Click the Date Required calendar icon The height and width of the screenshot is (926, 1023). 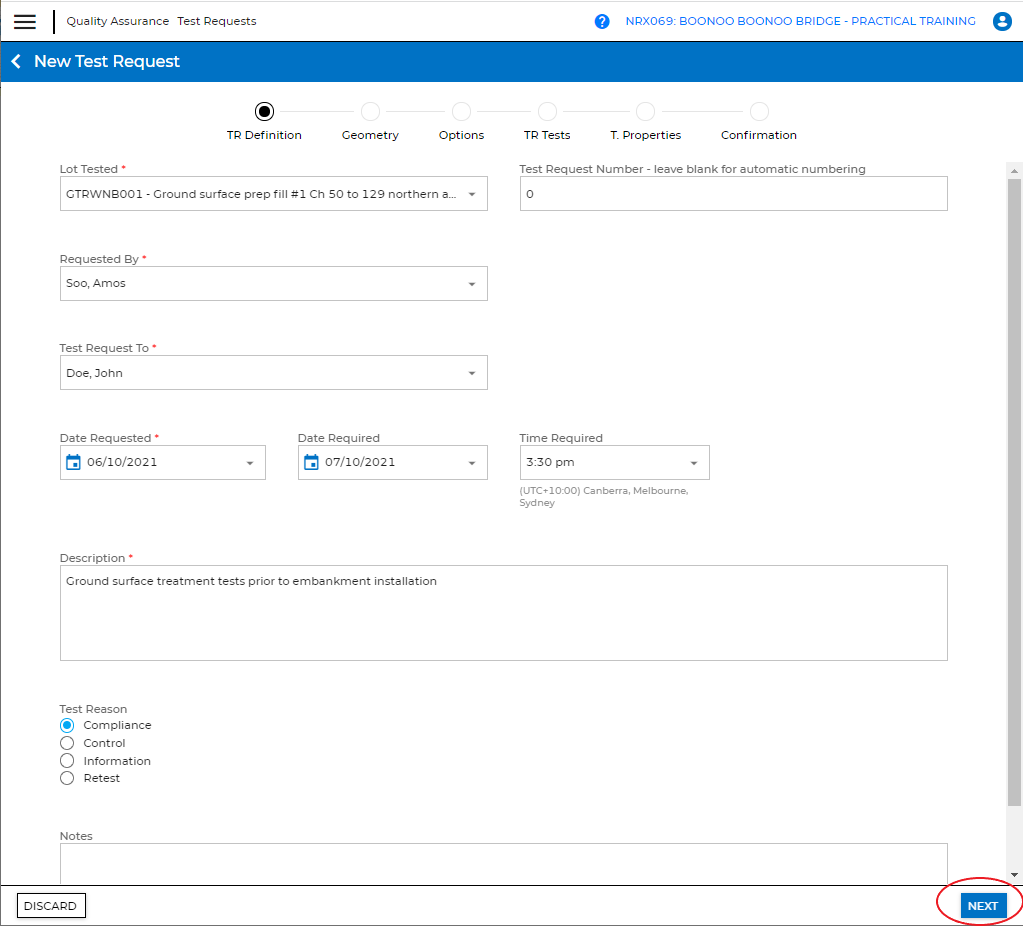(311, 462)
